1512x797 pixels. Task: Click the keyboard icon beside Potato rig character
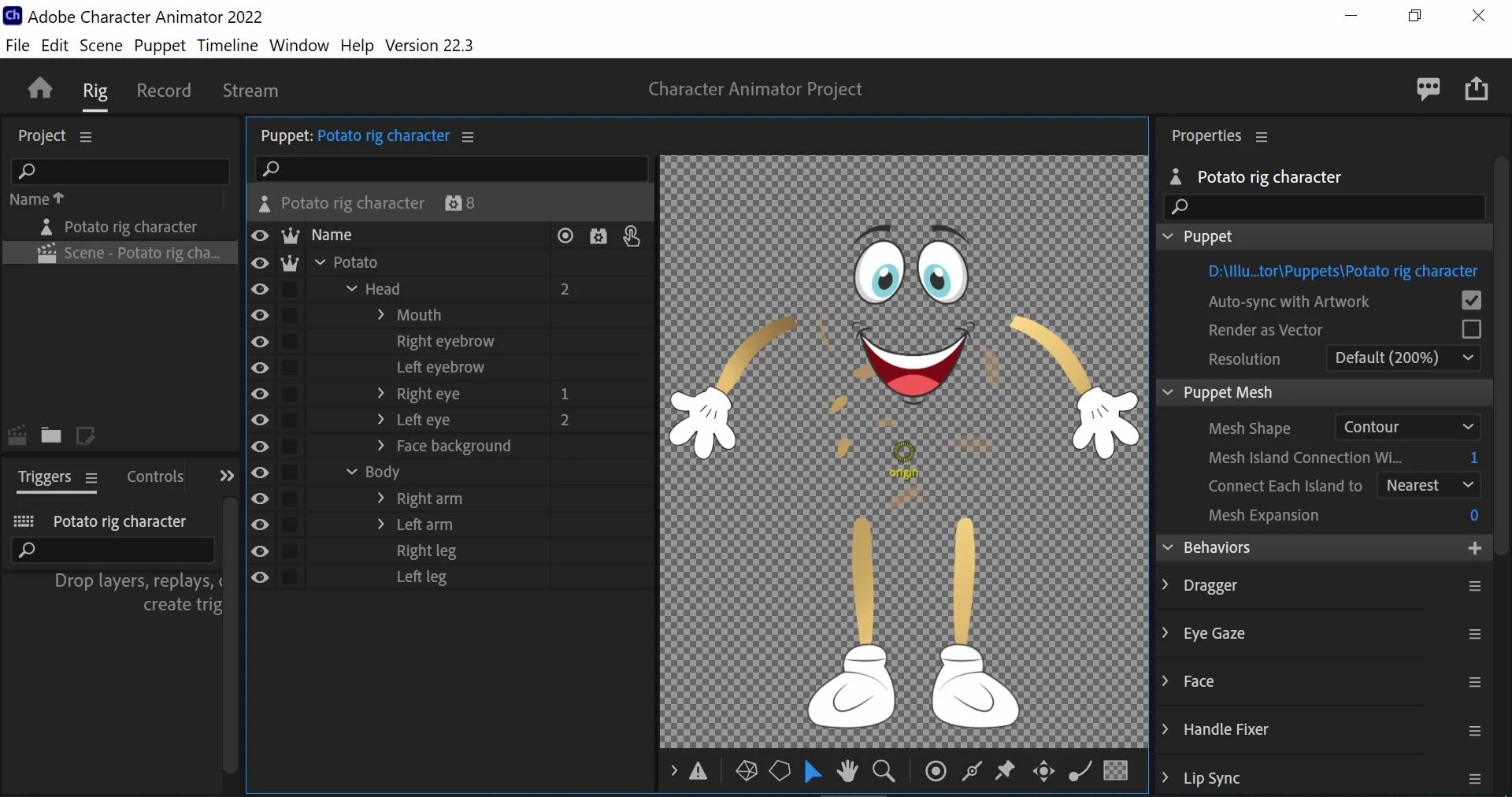coord(24,521)
